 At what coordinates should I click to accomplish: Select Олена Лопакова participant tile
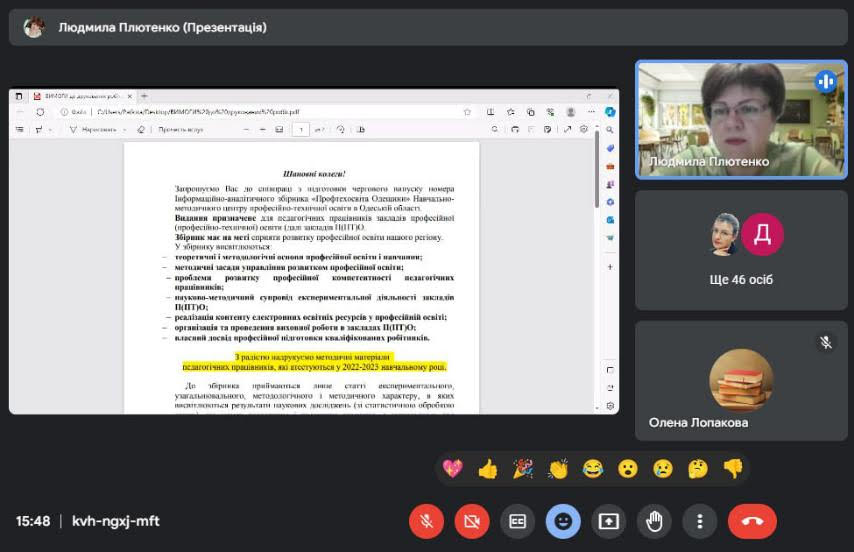pos(741,380)
